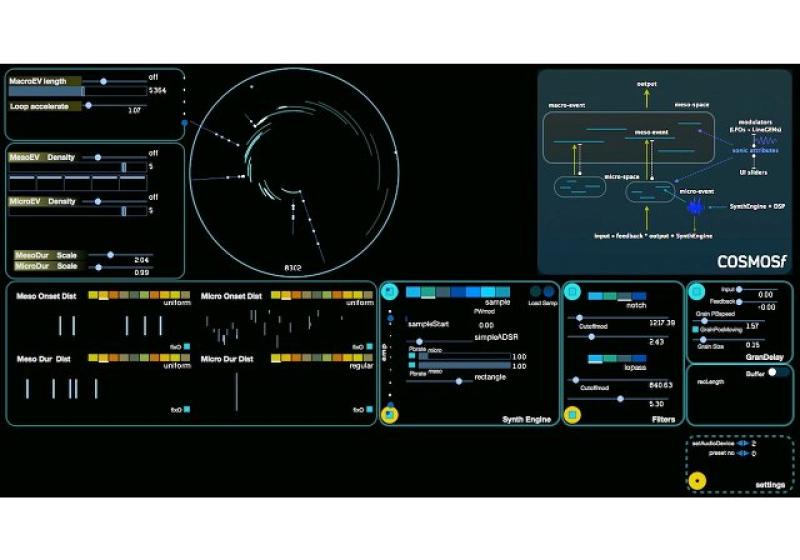The height and width of the screenshot is (560, 800).
Task: Click the 'off' label next to MicroEV Density
Action: [x=153, y=197]
